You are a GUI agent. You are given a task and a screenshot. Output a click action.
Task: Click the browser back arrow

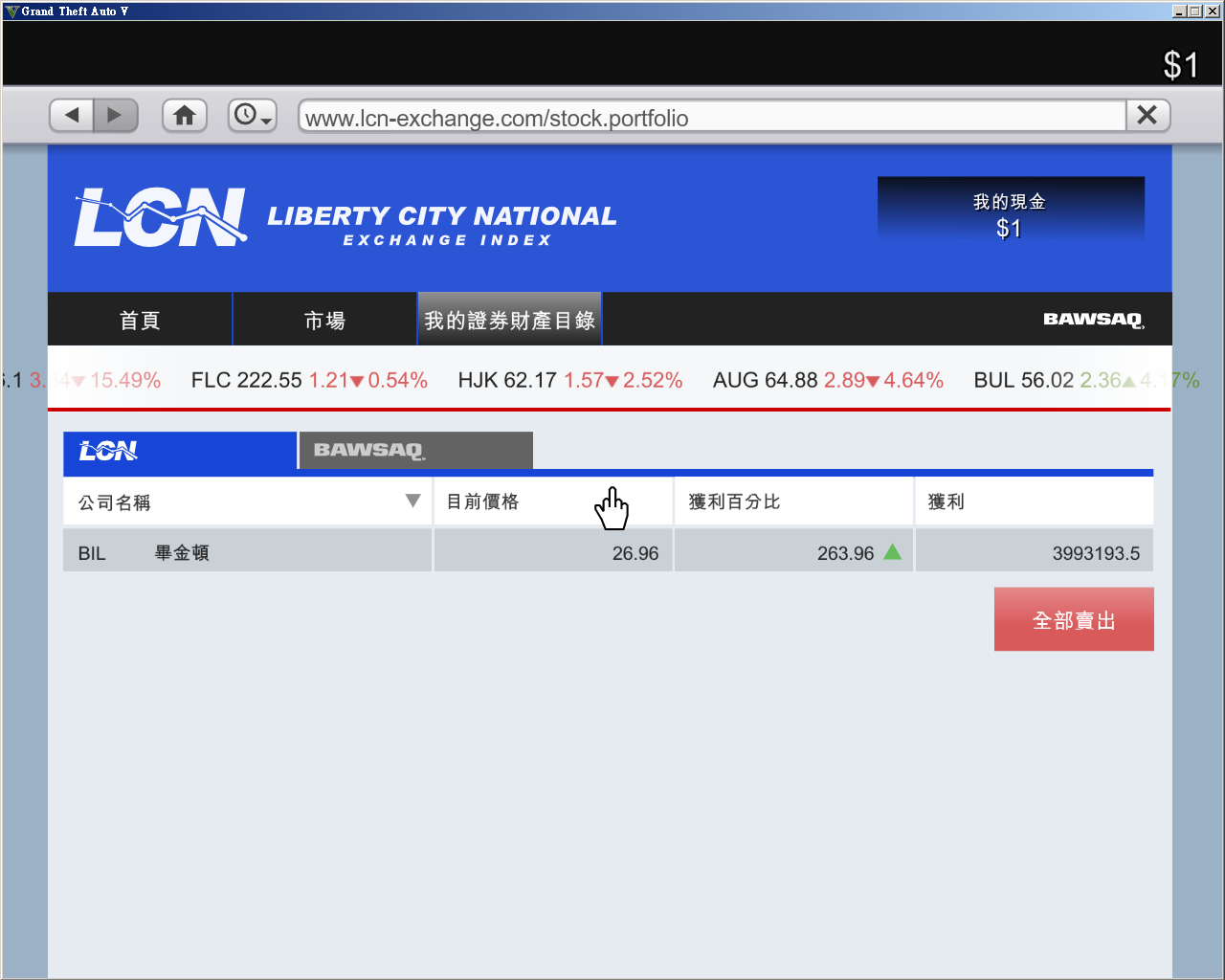click(x=72, y=116)
